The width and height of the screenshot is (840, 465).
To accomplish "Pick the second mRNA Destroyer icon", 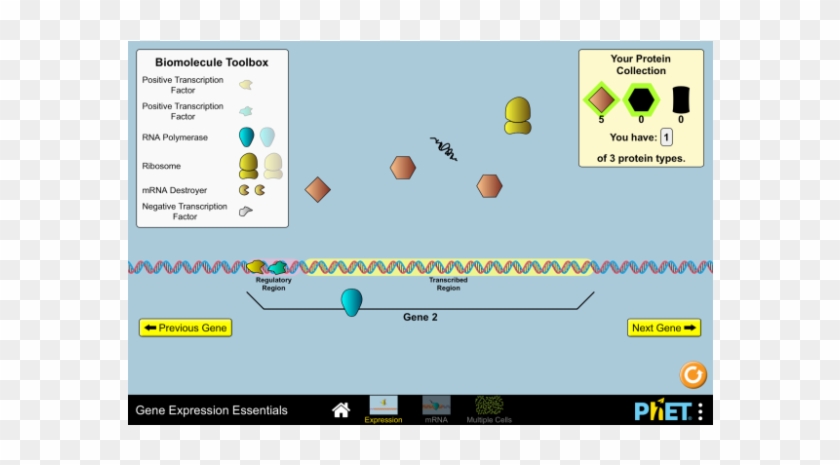I will click(260, 190).
